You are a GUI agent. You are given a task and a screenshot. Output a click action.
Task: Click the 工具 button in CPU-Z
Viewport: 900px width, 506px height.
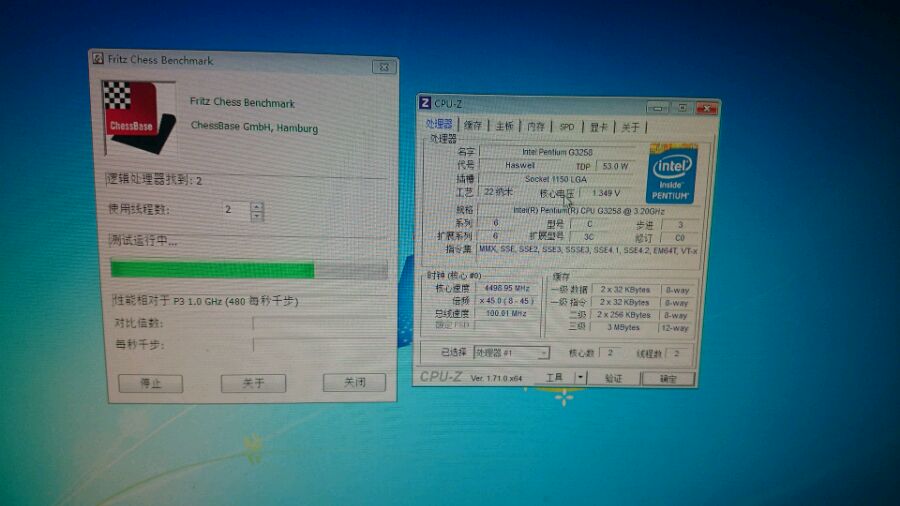point(555,377)
